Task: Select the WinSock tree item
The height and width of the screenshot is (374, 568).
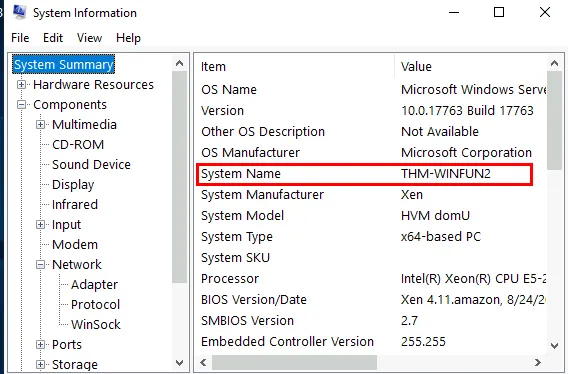Action: (96, 324)
